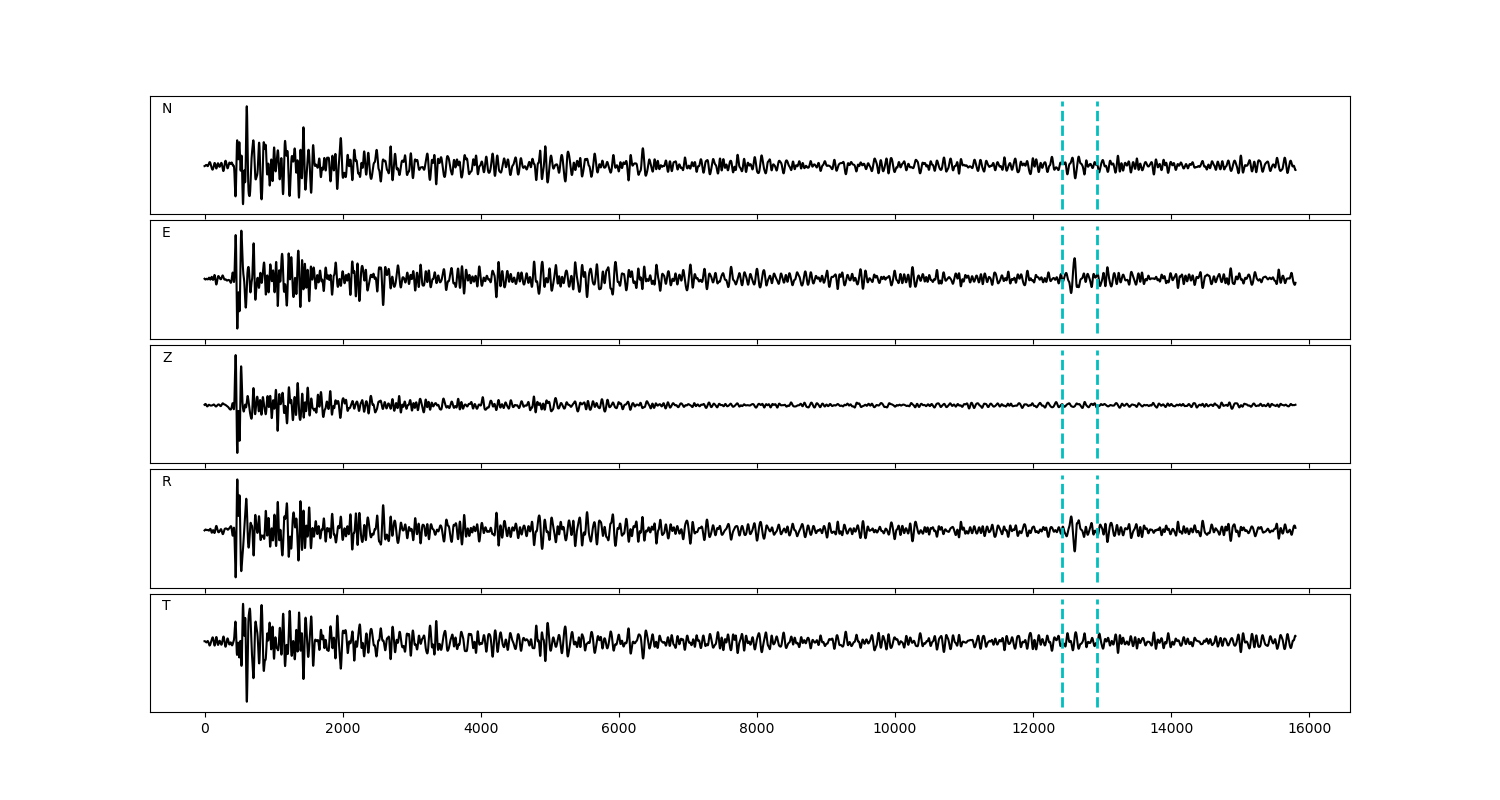Click the deepest trough in T waveform
Viewport: 1500px width, 800px height.
click(x=247, y=700)
